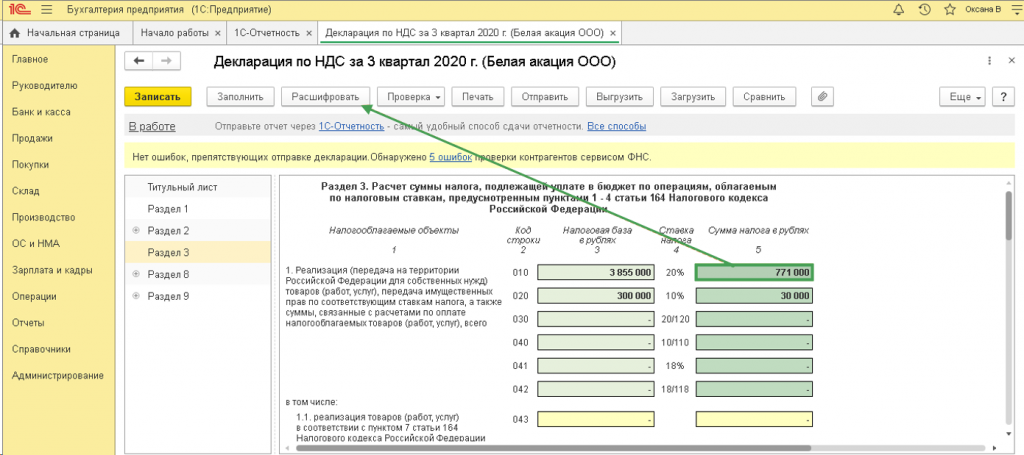Screen dimensions: 1024x455
Task: Open the Операции section
Action: 34,296
